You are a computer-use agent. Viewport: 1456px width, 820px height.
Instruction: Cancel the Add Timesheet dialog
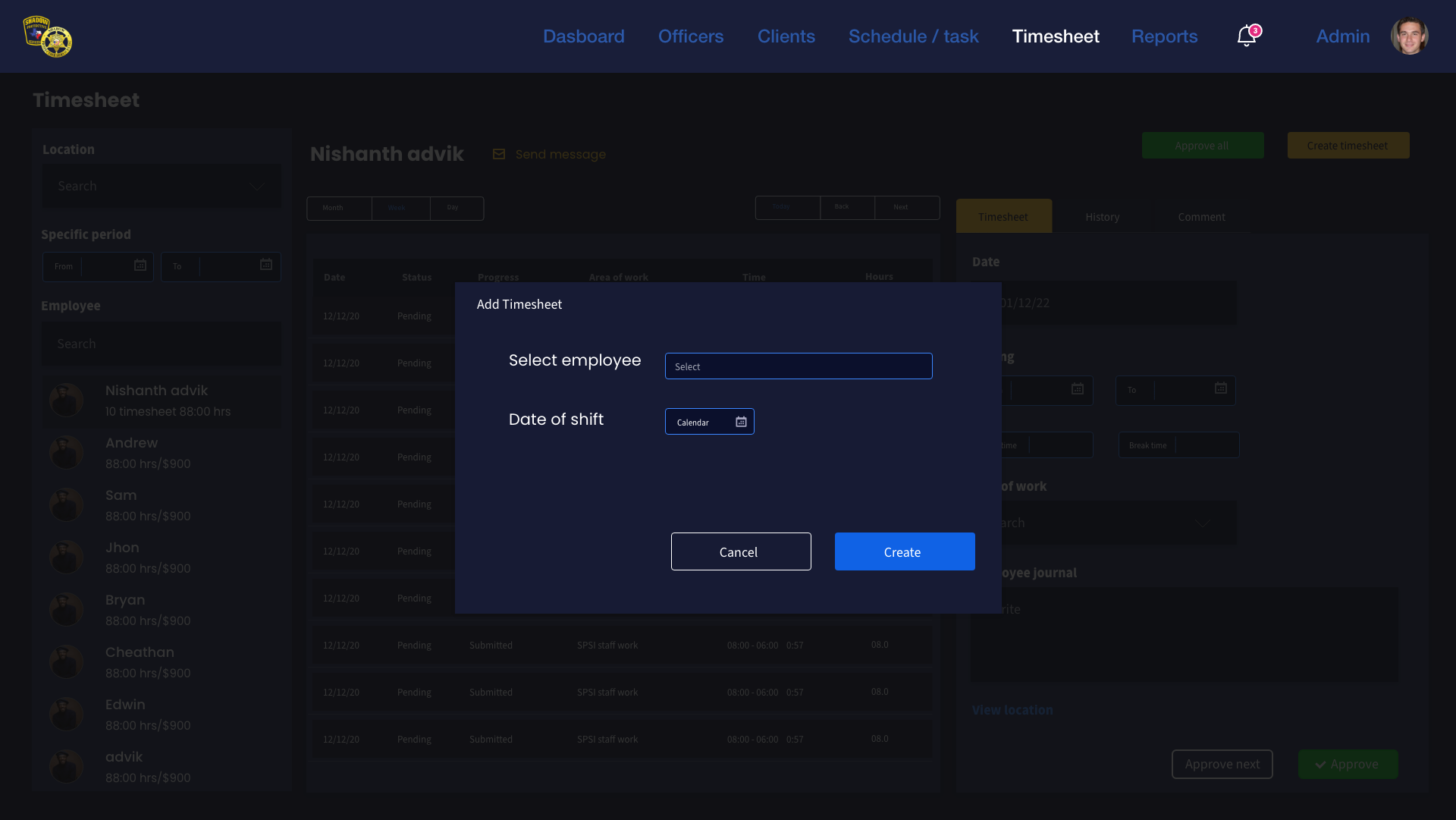pyautogui.click(x=740, y=551)
